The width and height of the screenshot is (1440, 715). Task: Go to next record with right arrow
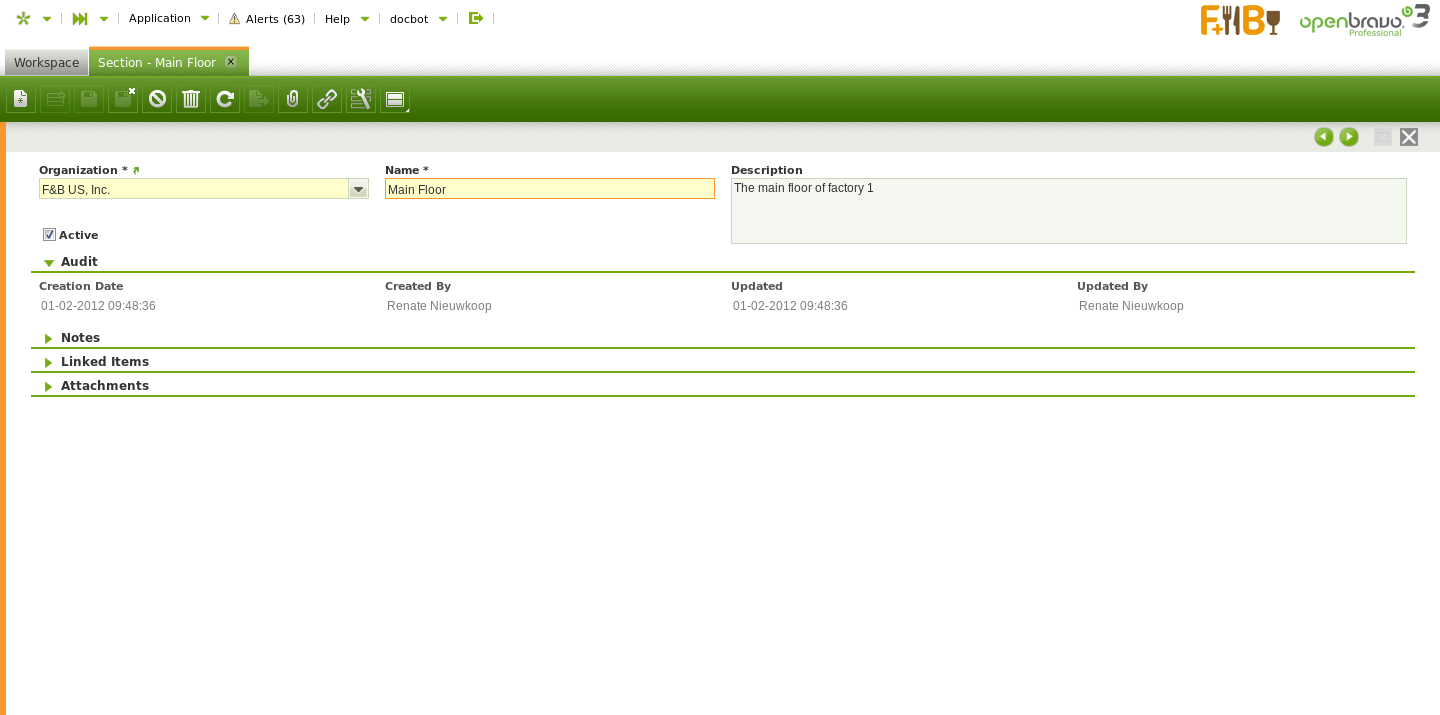1349,137
